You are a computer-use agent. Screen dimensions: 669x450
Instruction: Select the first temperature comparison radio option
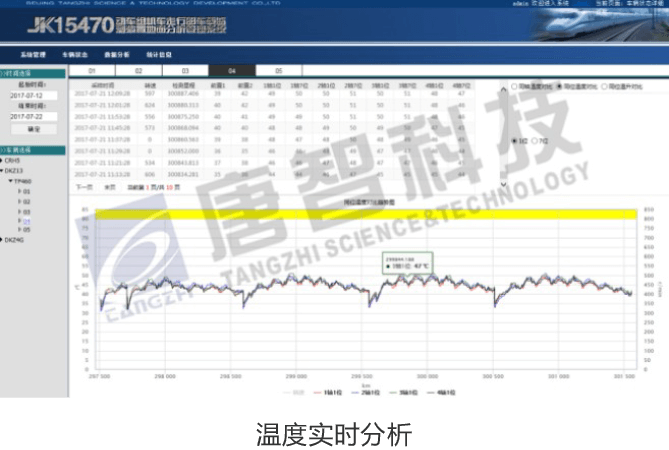coord(514,87)
